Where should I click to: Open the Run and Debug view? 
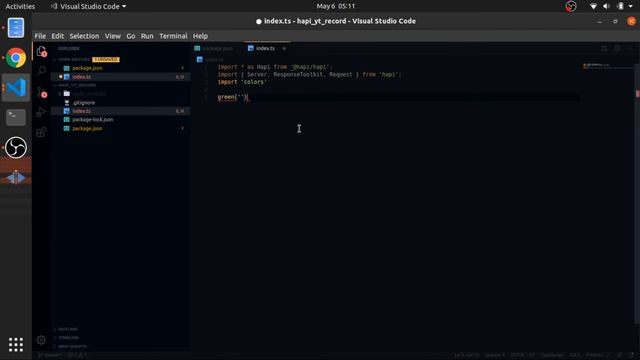coord(41,112)
